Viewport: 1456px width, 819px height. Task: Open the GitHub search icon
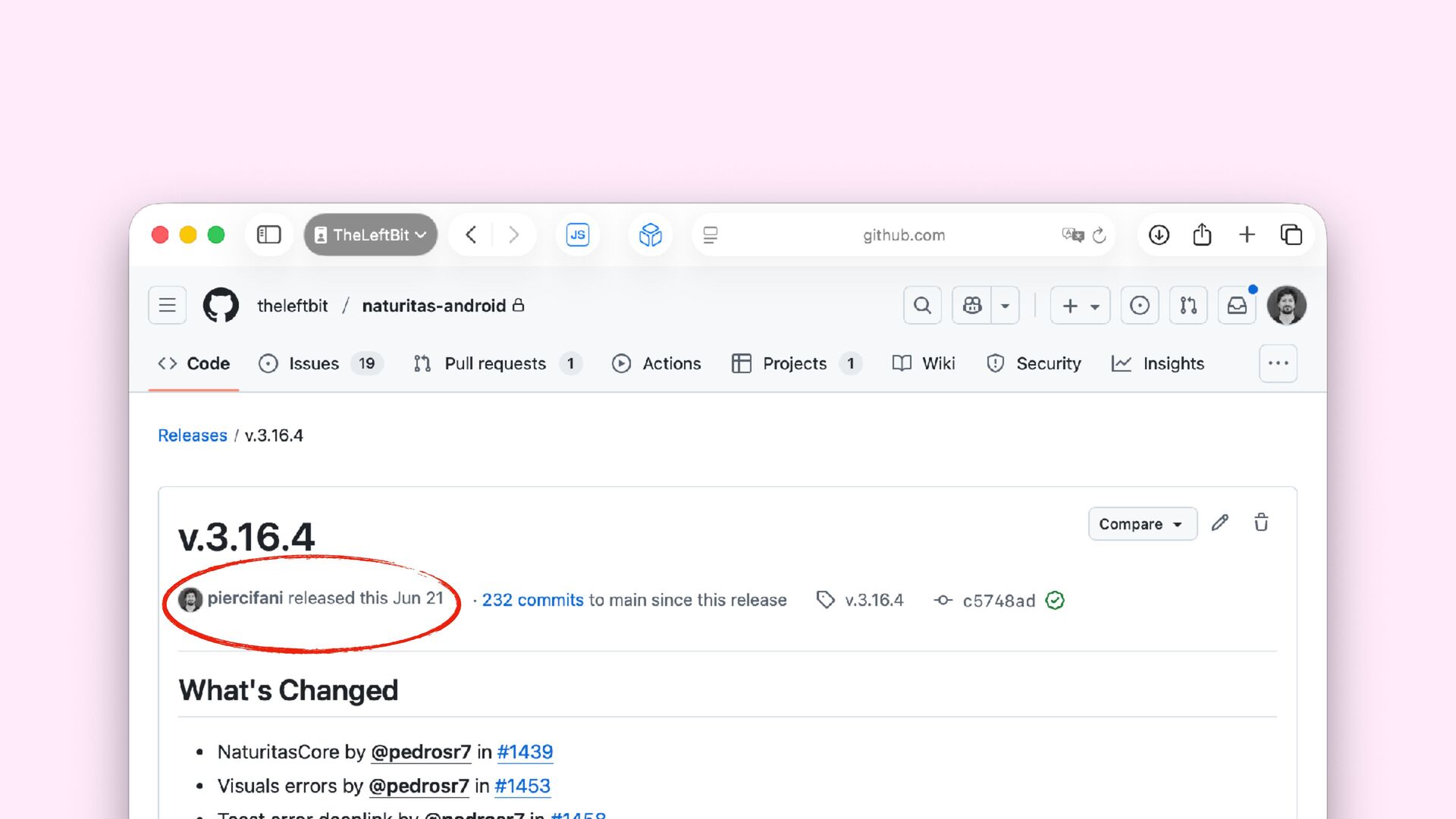(x=922, y=306)
